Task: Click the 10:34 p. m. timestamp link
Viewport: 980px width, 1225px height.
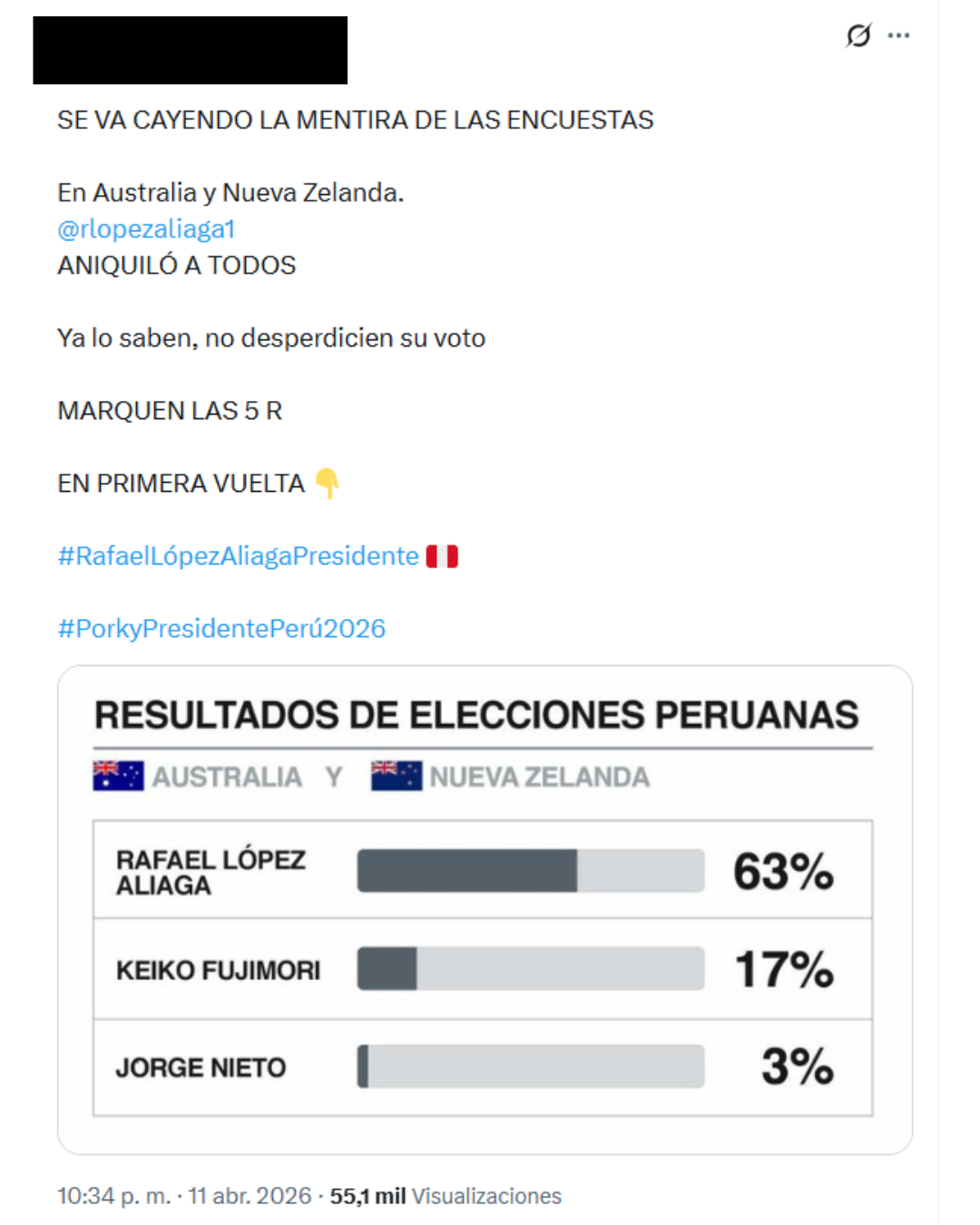Action: [113, 1196]
